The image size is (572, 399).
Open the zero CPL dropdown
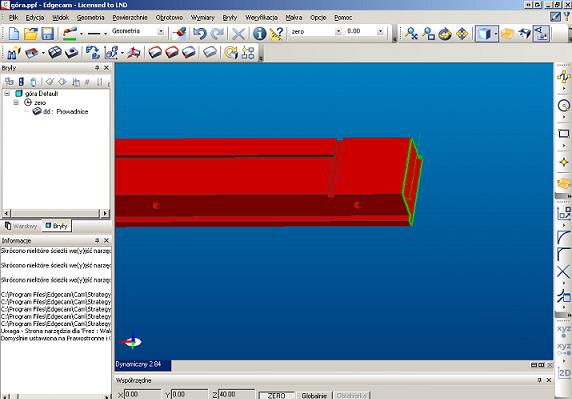tap(338, 31)
